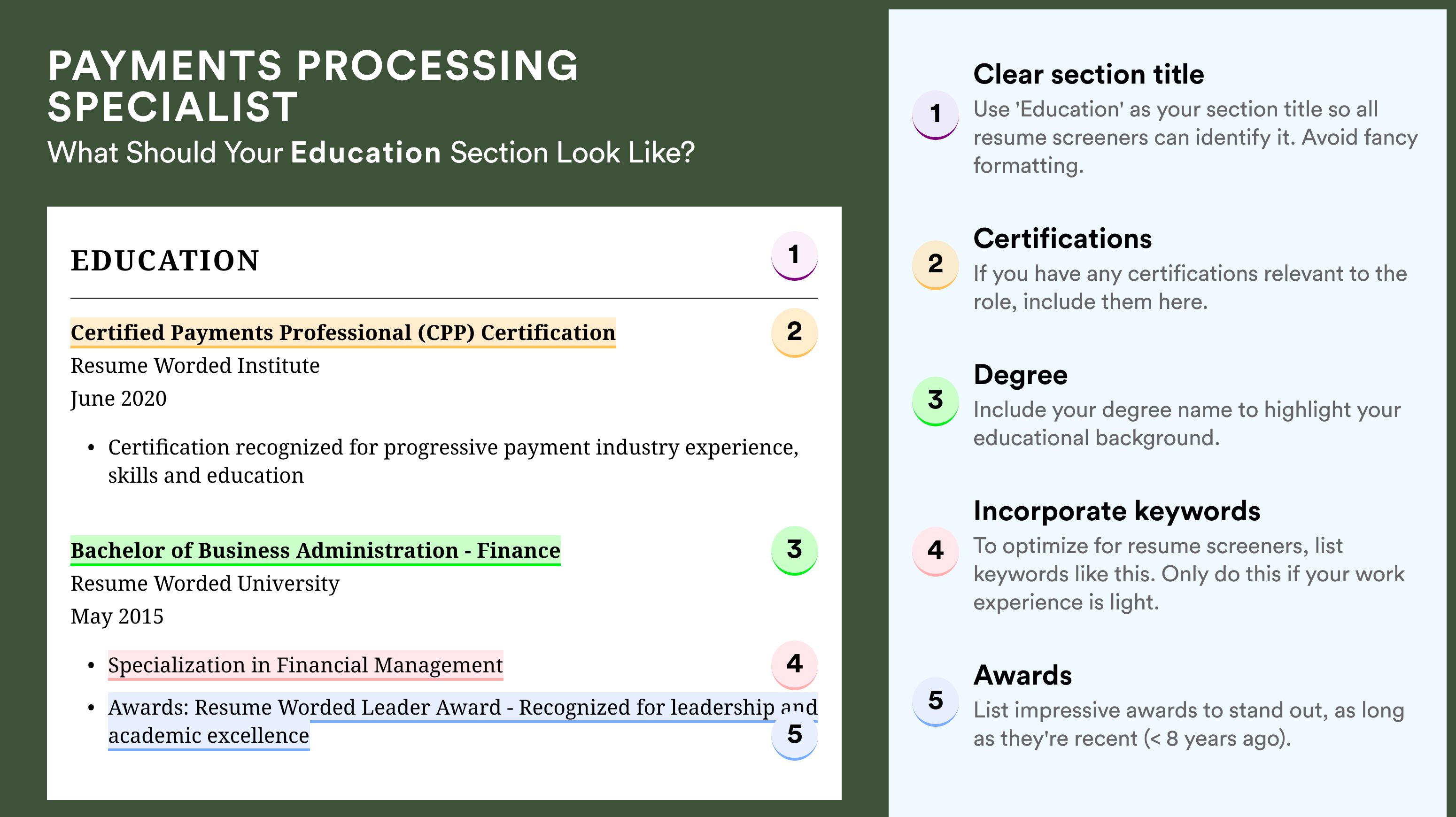The height and width of the screenshot is (817, 1456).
Task: Click the PAYMENTS PROCESSING SPECIALIST title
Action: coord(313,86)
